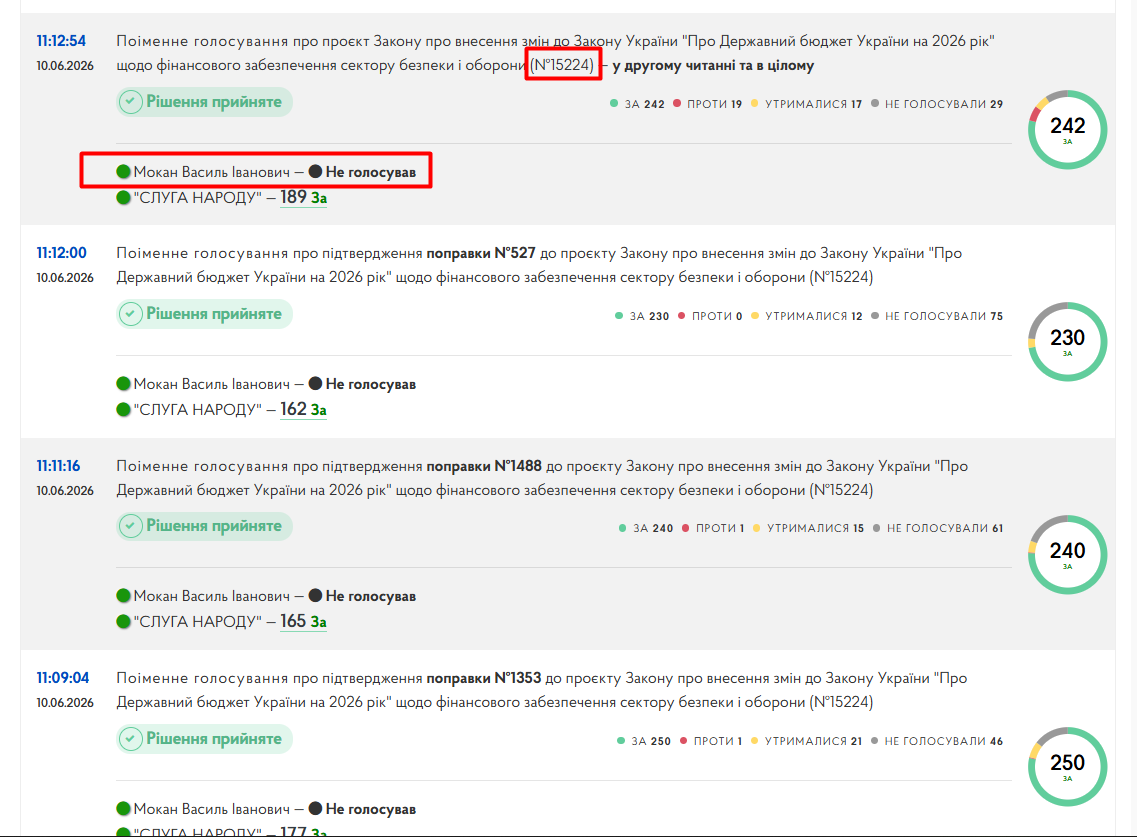
Task: Click the "189 За" faction vote link
Action: [303, 197]
